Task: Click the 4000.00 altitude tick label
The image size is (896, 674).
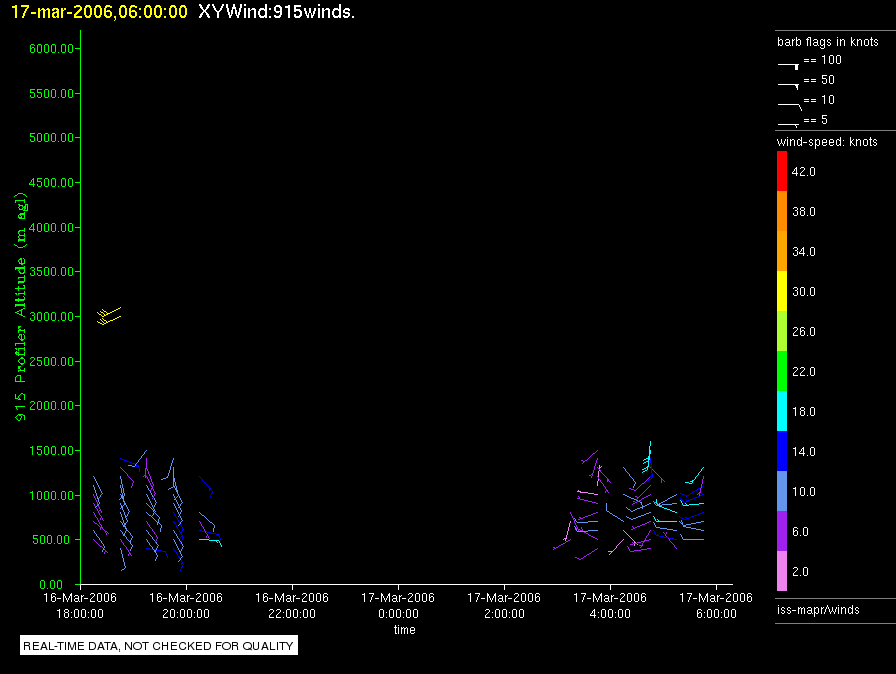Action: 51,227
